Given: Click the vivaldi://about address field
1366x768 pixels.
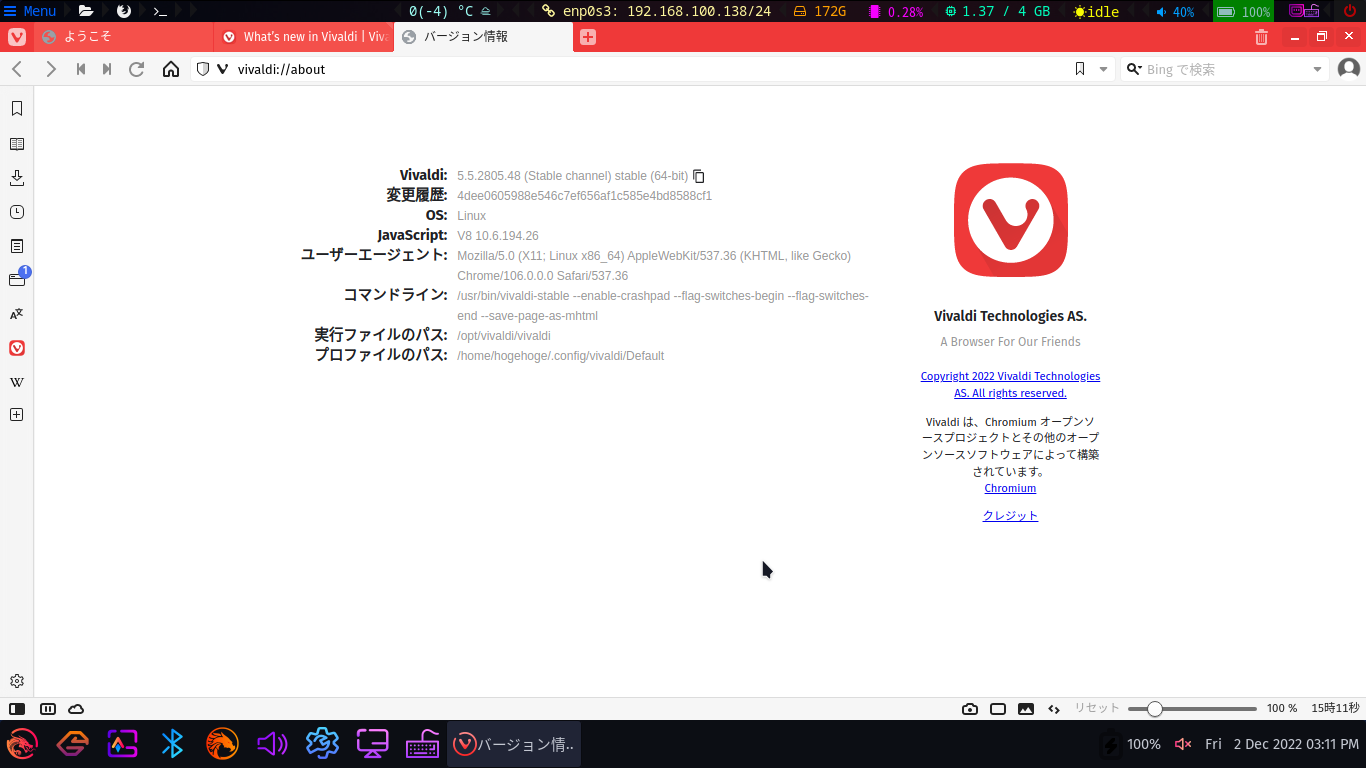Looking at the screenshot, I should [650, 69].
